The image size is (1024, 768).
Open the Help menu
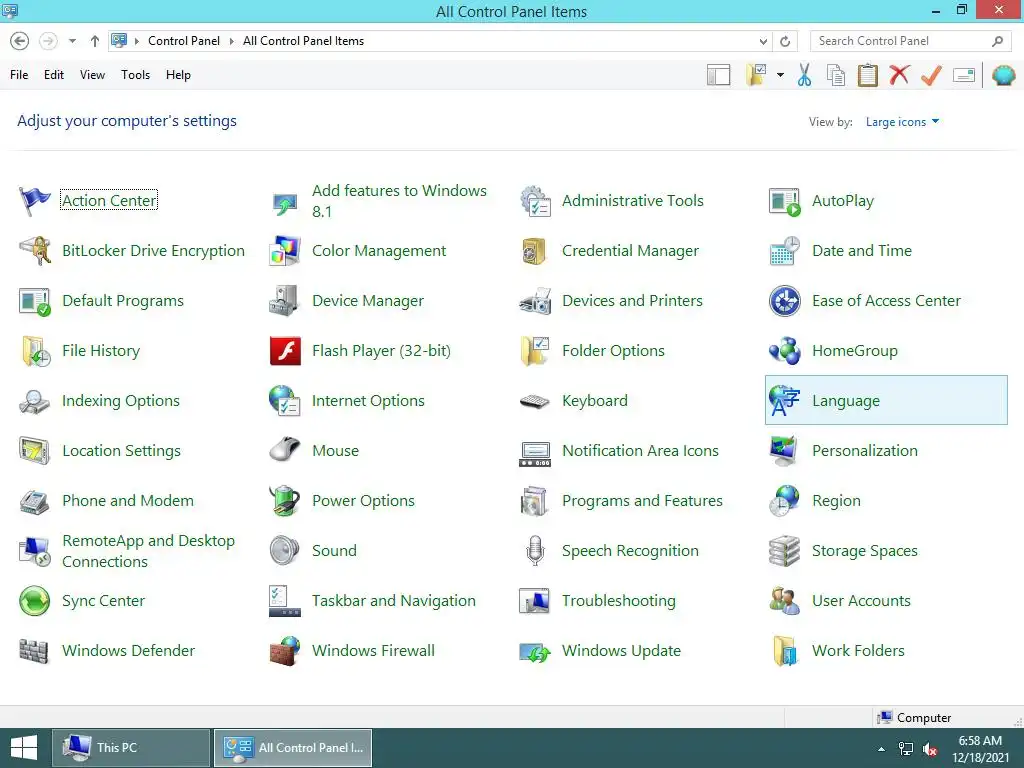[x=178, y=75]
